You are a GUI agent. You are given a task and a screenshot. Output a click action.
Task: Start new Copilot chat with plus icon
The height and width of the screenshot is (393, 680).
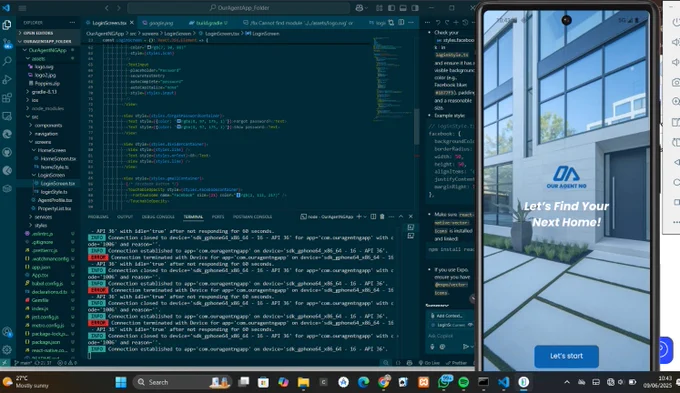456,22
